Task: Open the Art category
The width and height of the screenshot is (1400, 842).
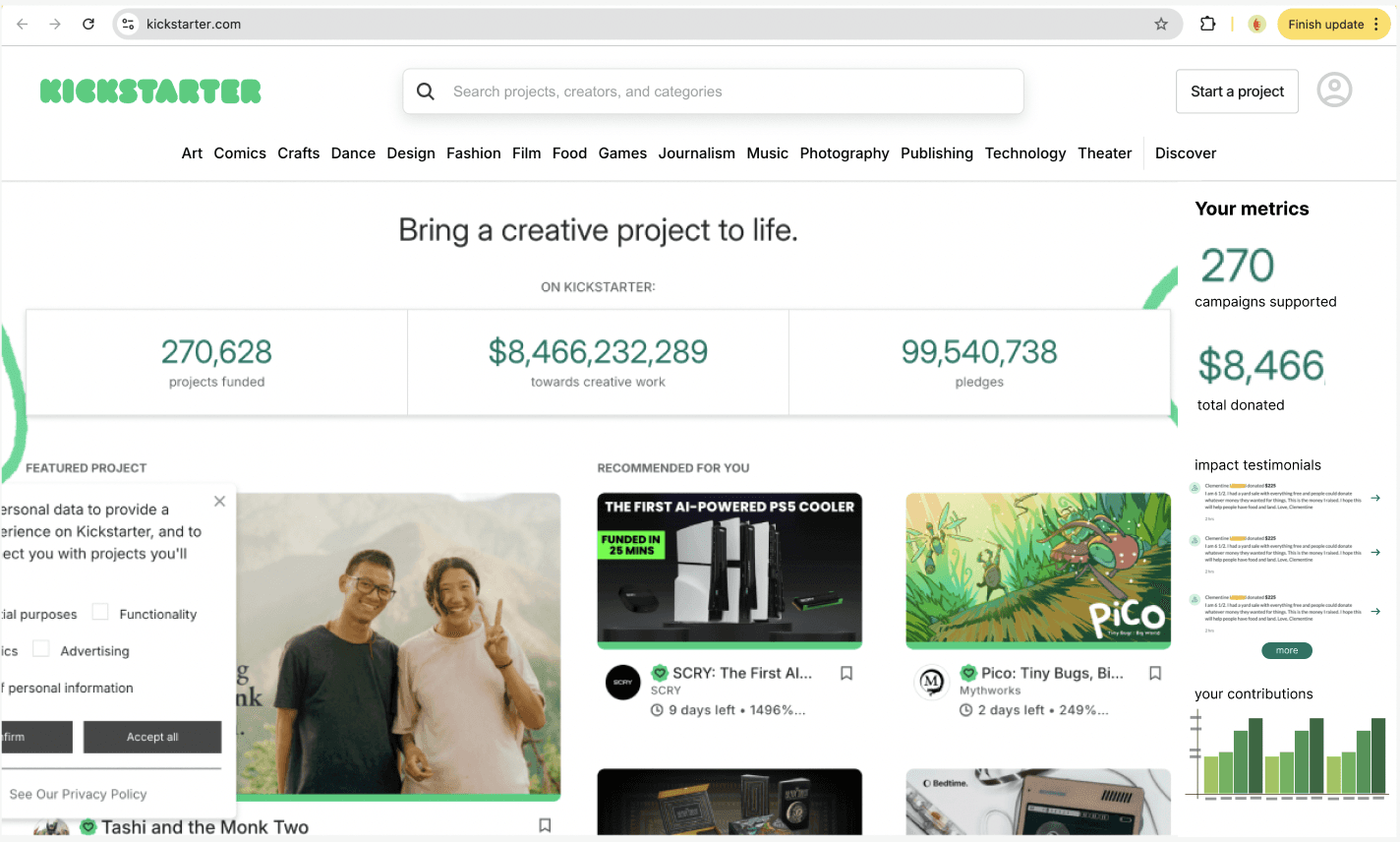Action: [192, 153]
